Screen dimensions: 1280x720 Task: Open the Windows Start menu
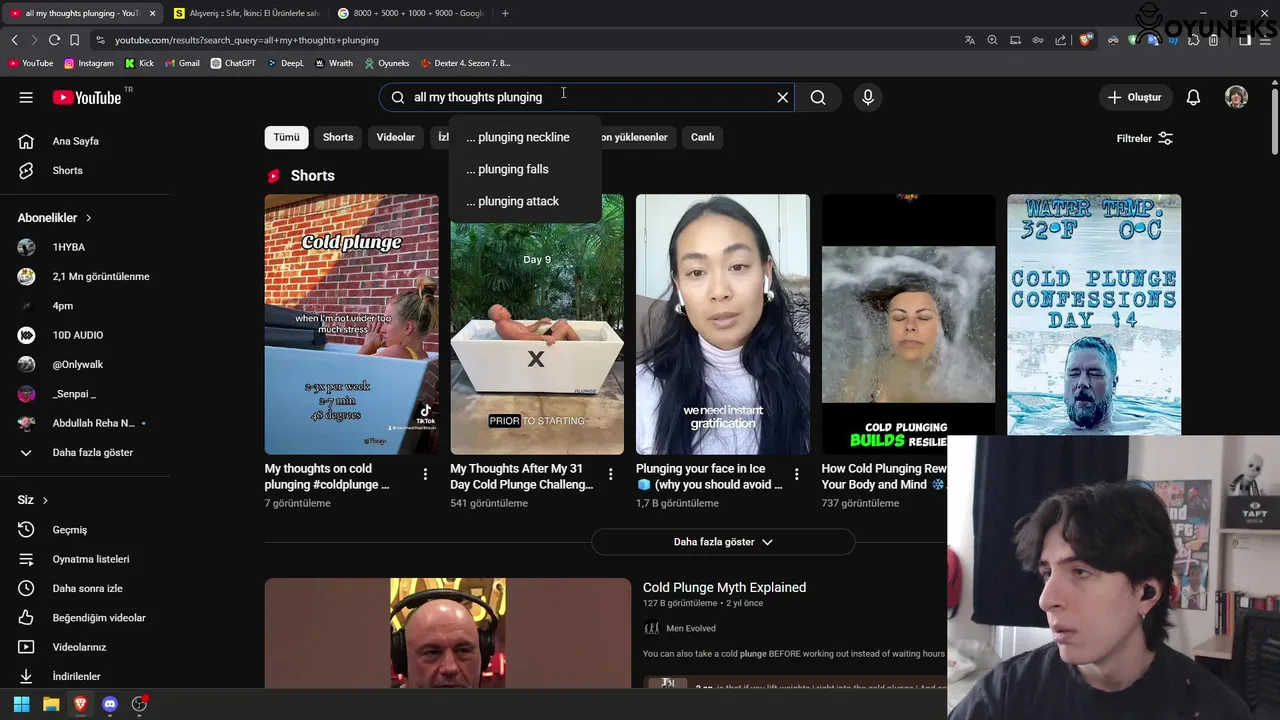[x=21, y=704]
